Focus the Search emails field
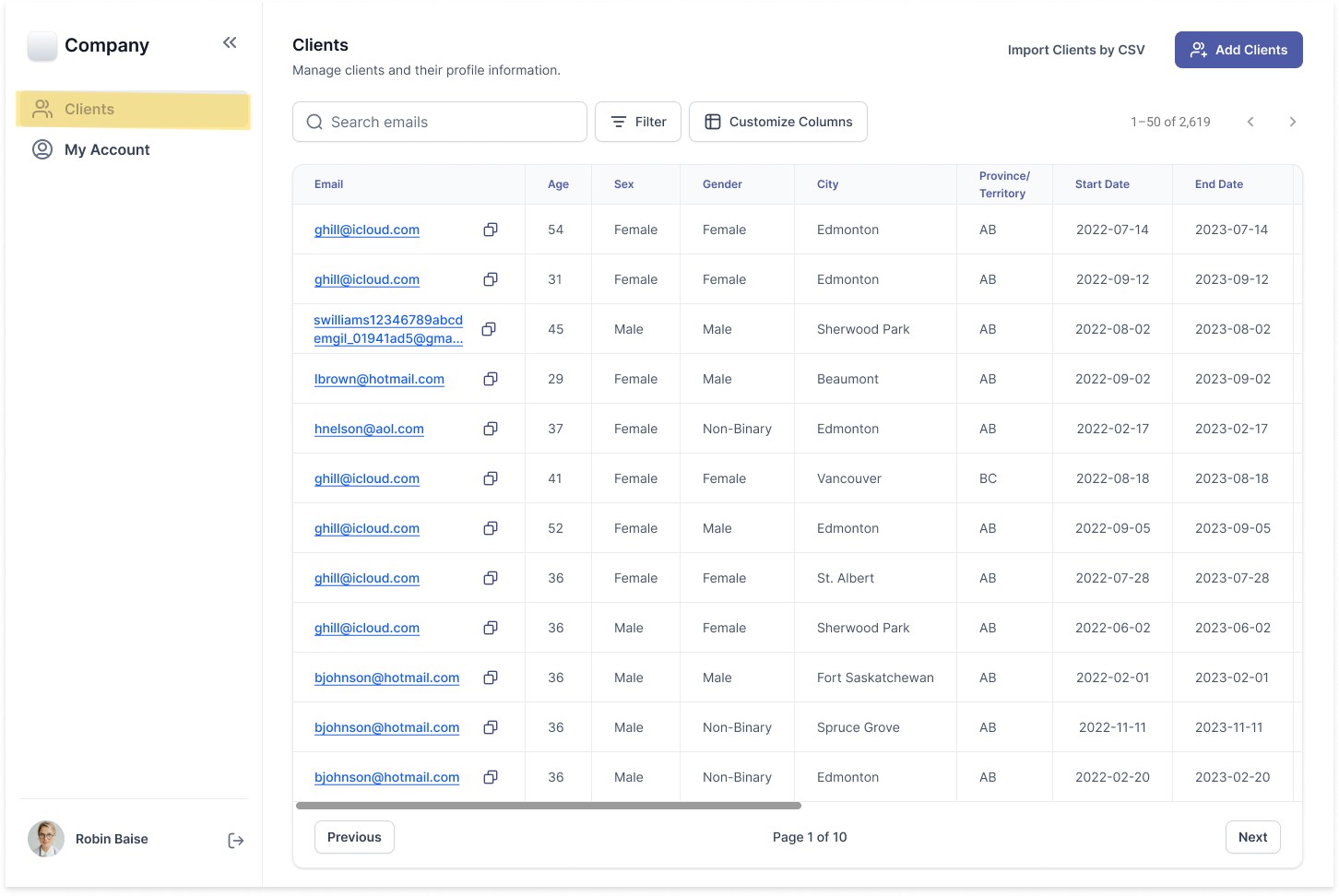The height and width of the screenshot is (896, 1339). pyautogui.click(x=440, y=122)
